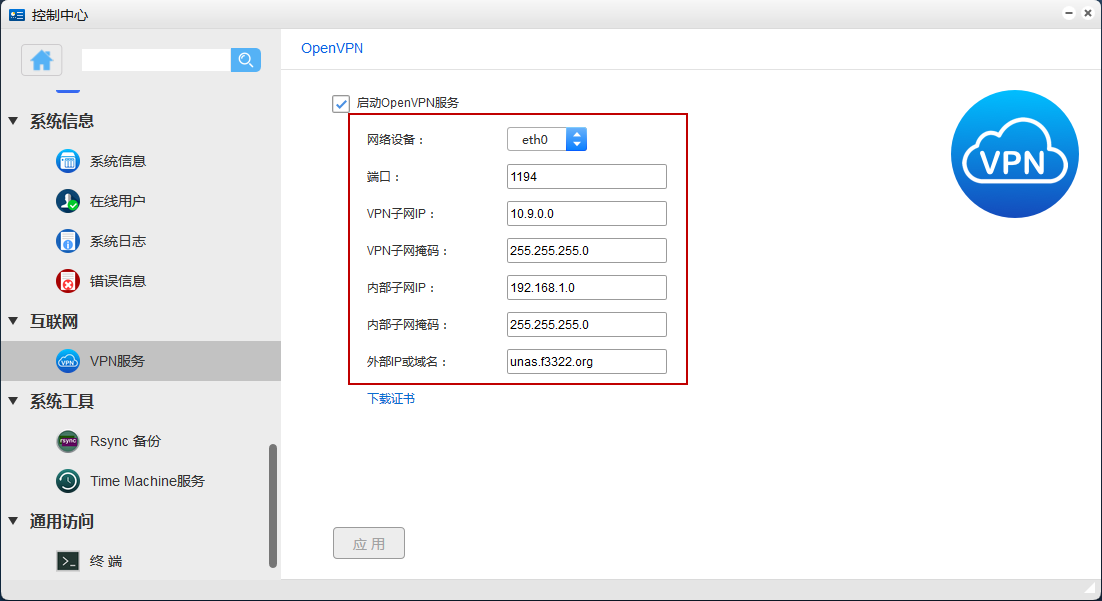Minimize the 控制中心 window
Screen dimensions: 1102x601
(x=1069, y=13)
